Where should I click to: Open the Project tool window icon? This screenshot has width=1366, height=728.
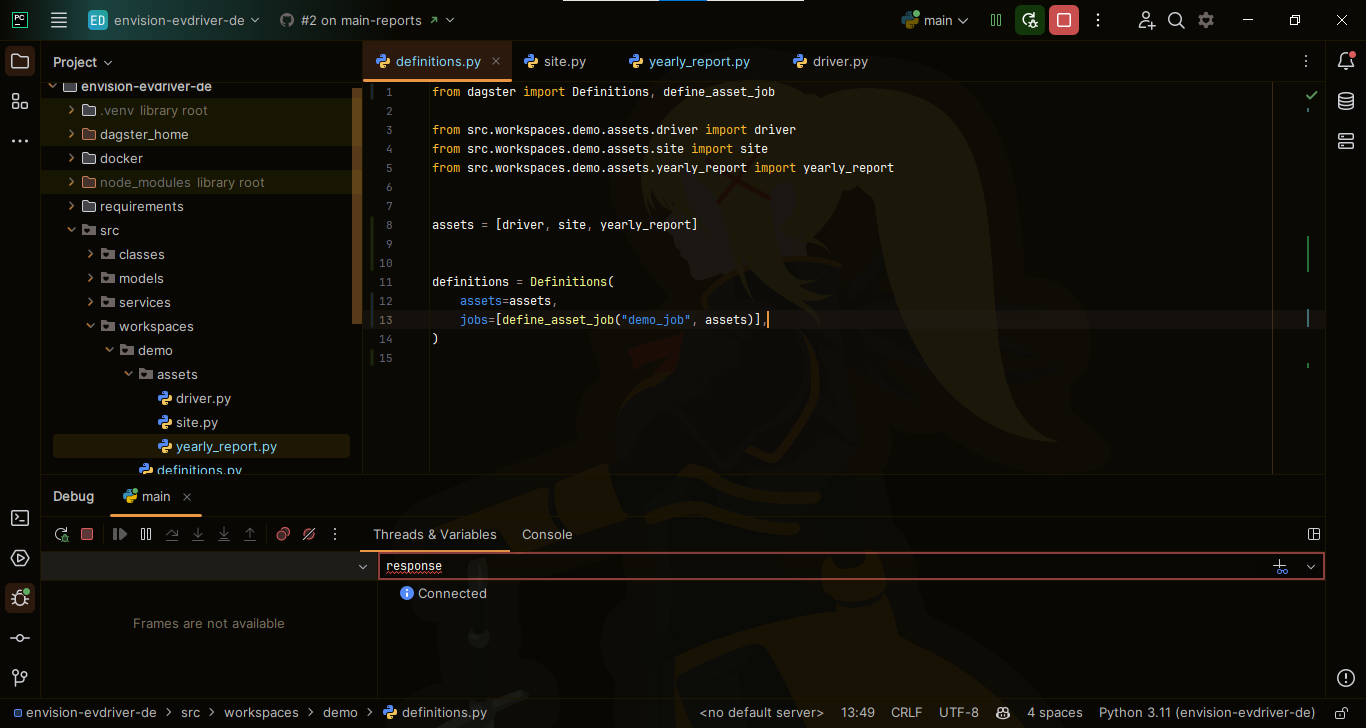point(20,61)
